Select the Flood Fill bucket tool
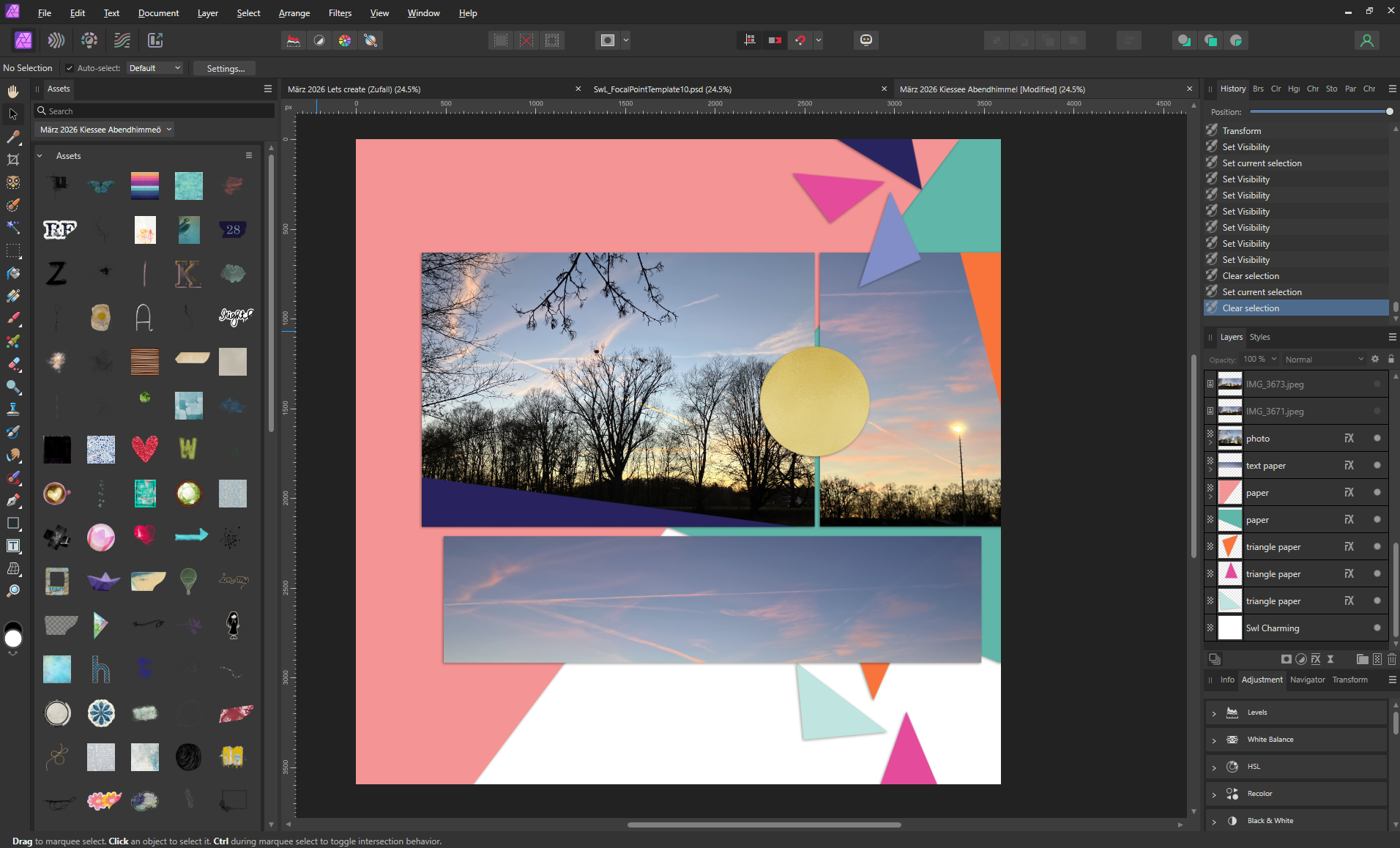Viewport: 1400px width, 848px height. tap(13, 273)
